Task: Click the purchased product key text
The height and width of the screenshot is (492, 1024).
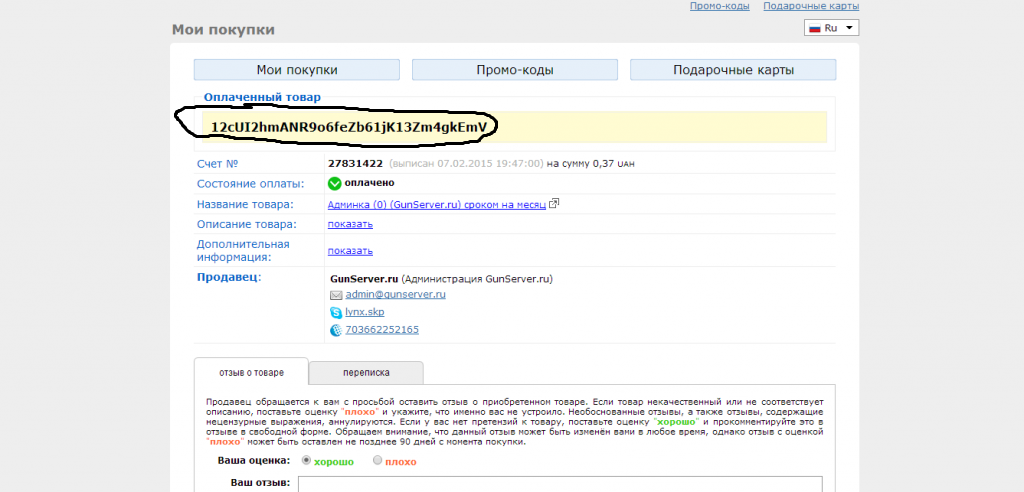Action: coord(348,127)
